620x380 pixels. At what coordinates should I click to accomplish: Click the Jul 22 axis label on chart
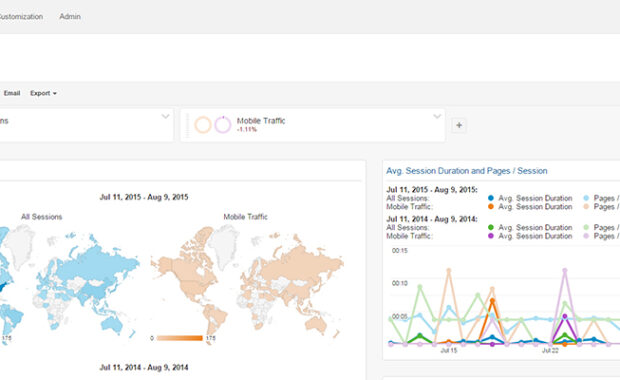550,351
